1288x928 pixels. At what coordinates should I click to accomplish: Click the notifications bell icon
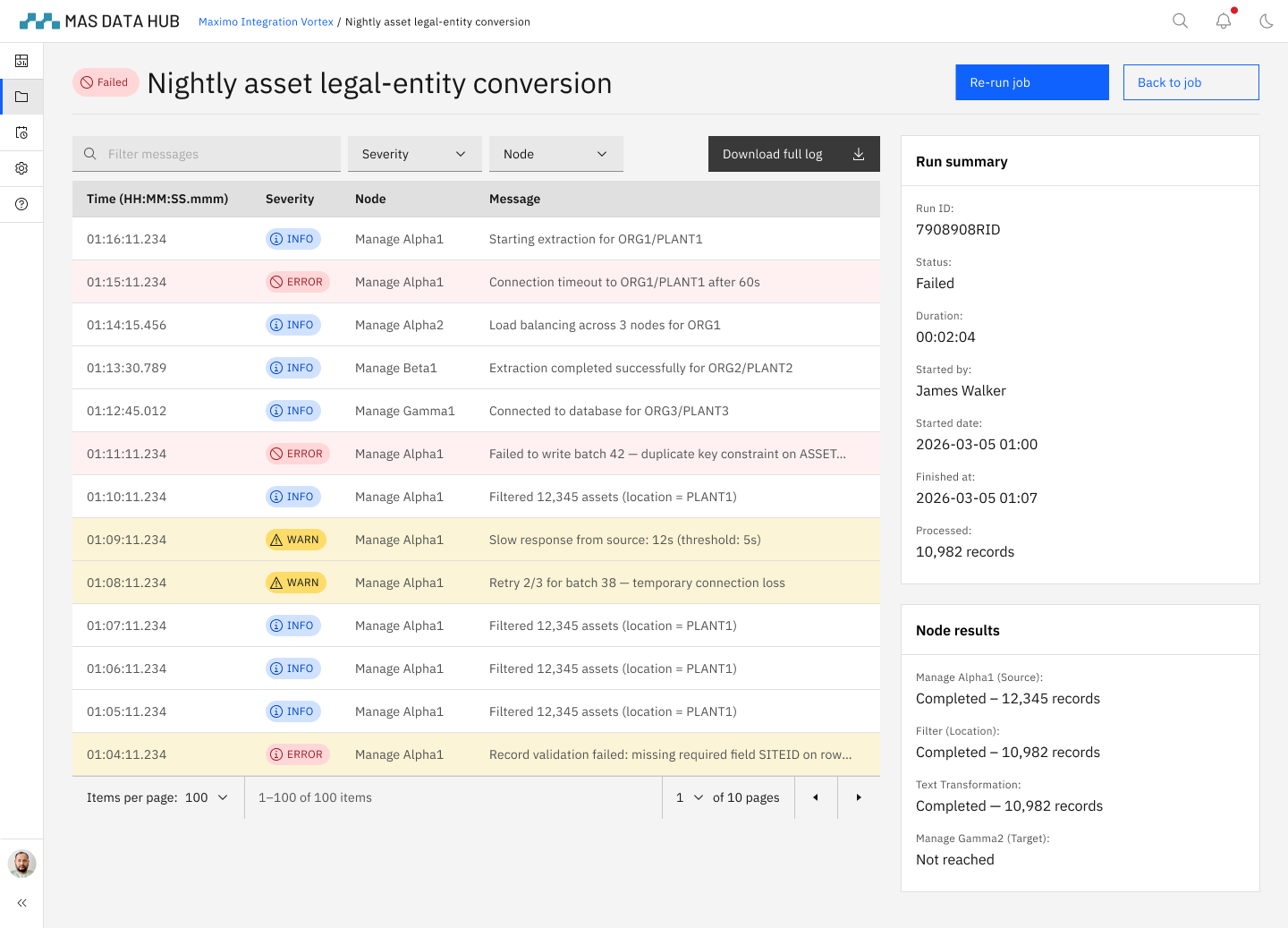(x=1223, y=21)
